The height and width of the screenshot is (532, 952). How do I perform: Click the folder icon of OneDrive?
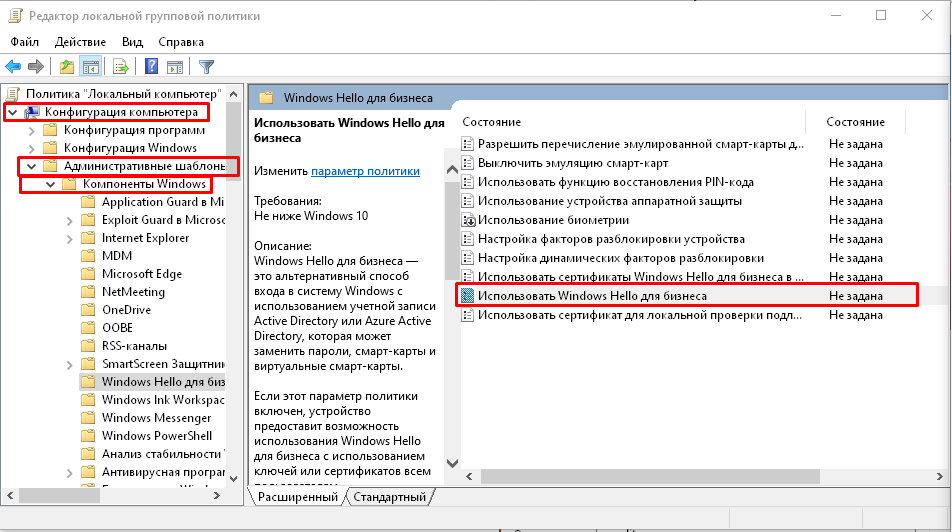pyautogui.click(x=89, y=310)
